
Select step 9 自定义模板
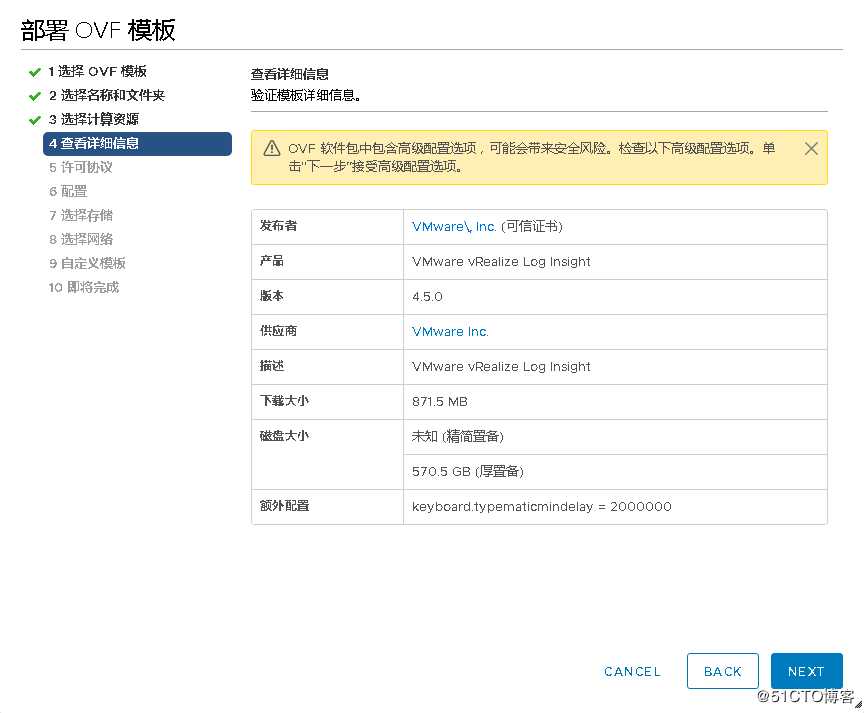click(87, 263)
